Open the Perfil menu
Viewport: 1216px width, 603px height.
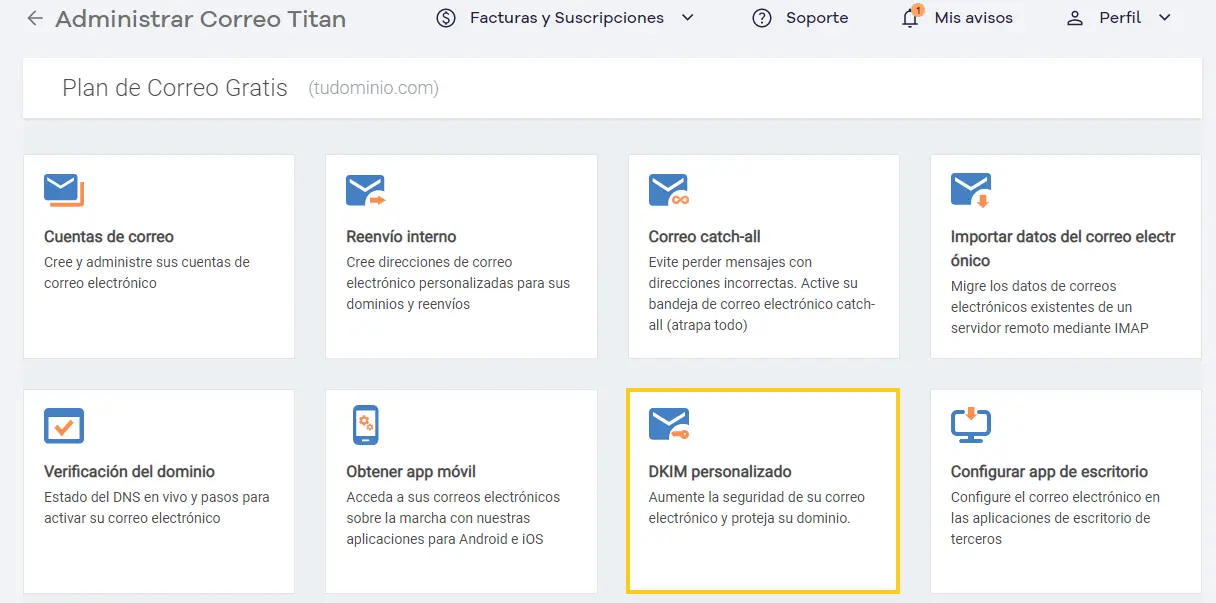(1119, 18)
